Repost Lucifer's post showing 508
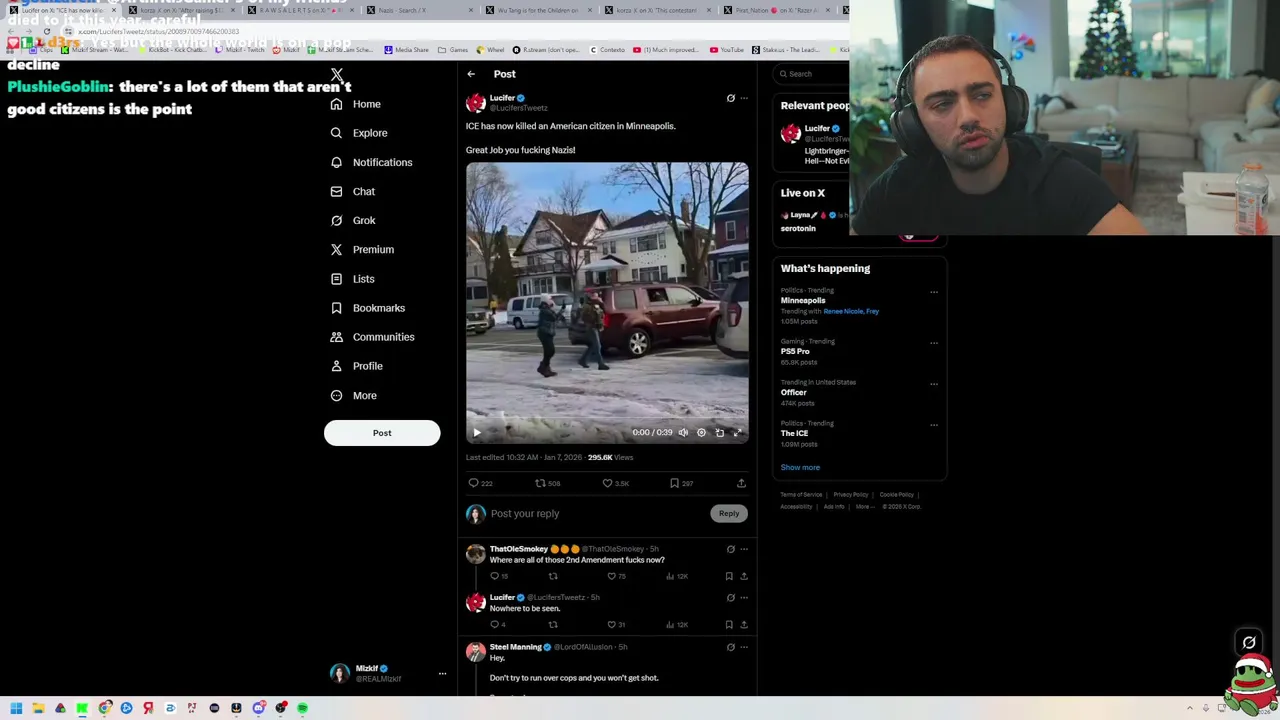The image size is (1280, 720). 547,483
